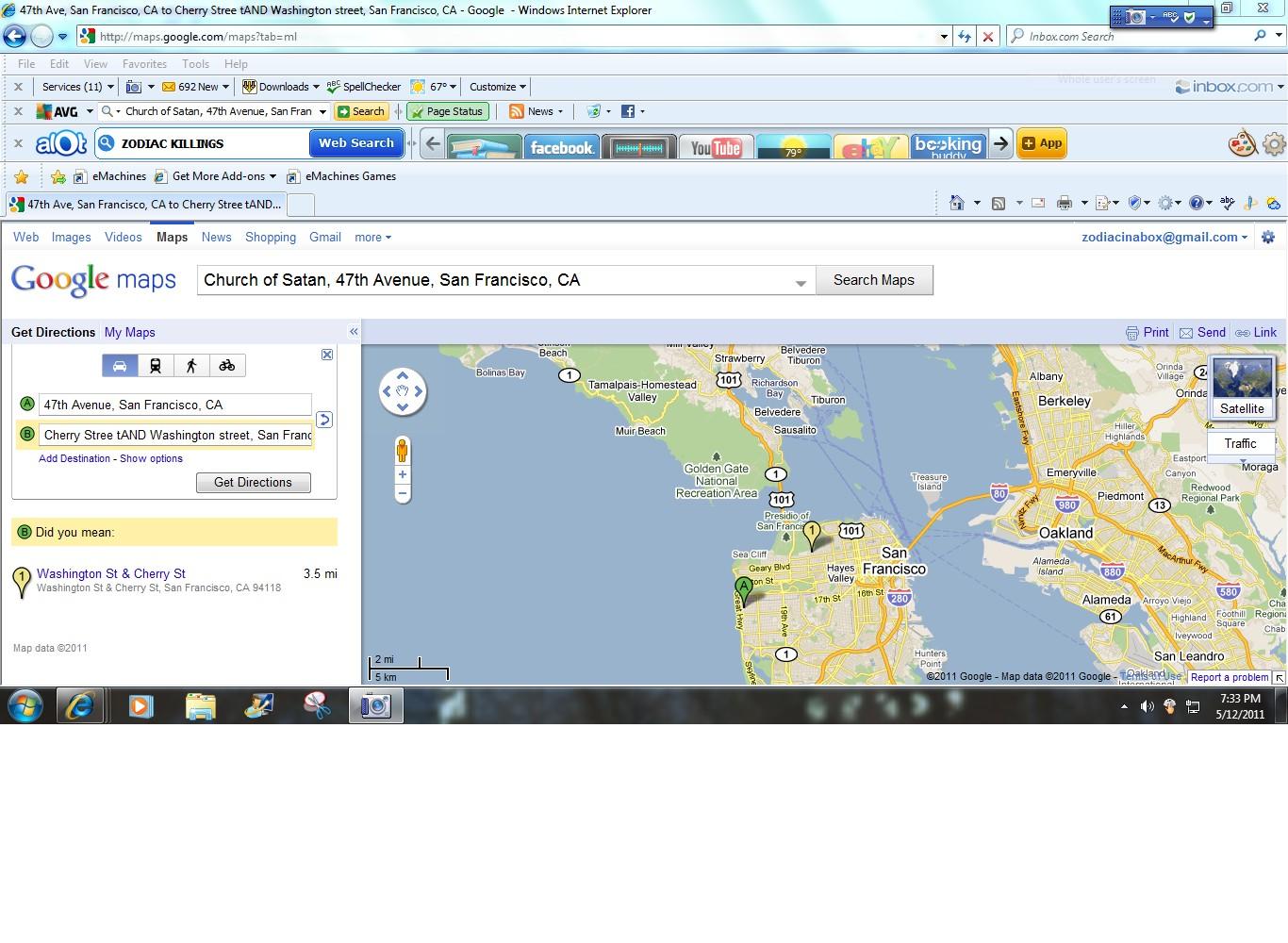The height and width of the screenshot is (943, 1288).
Task: Click the zoom in plus button on map
Action: click(403, 474)
